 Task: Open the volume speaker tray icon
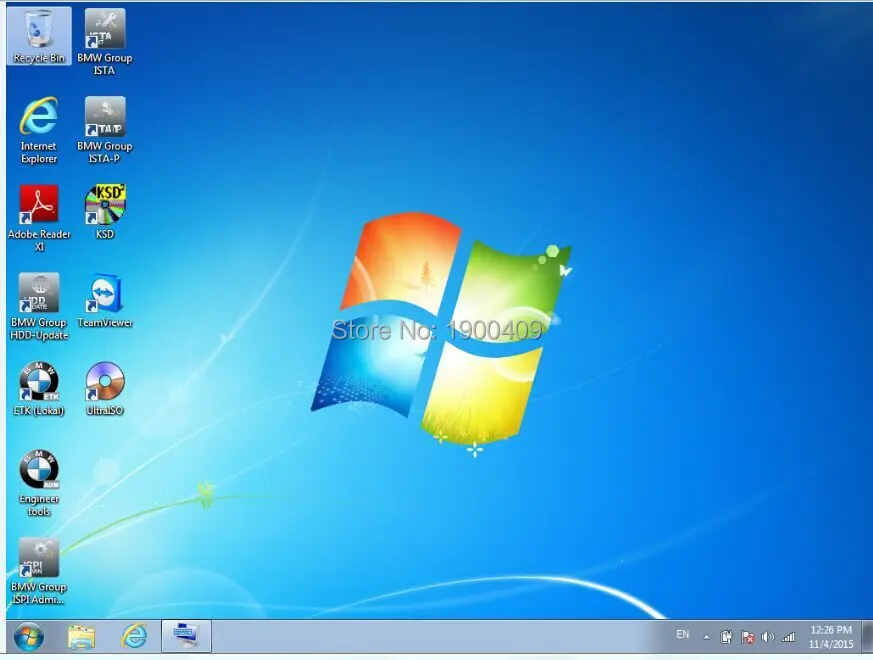point(768,637)
